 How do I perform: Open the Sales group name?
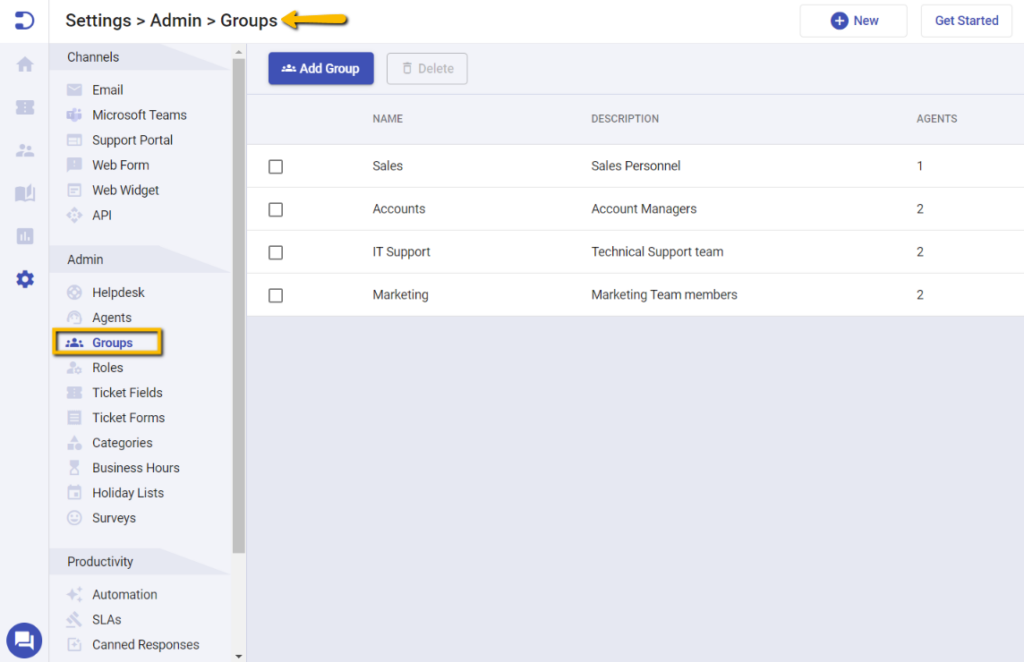click(x=387, y=166)
